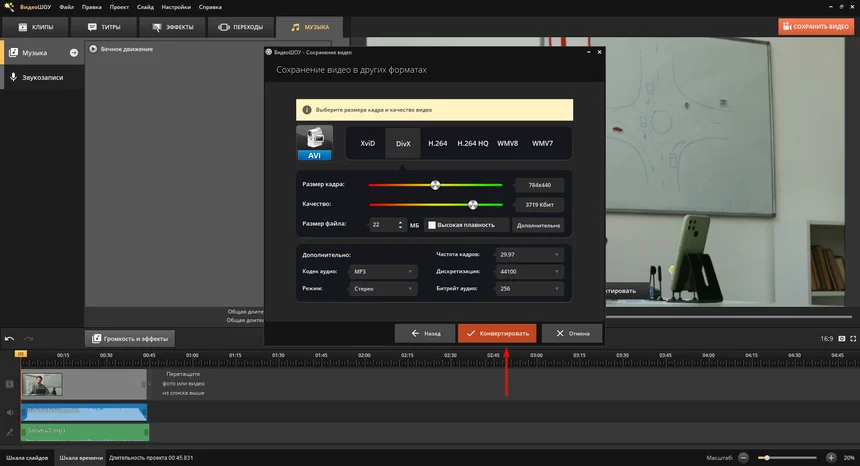Screen dimensions: 860x466
Task: Click the video track icon in timeline
Action: pos(9,384)
